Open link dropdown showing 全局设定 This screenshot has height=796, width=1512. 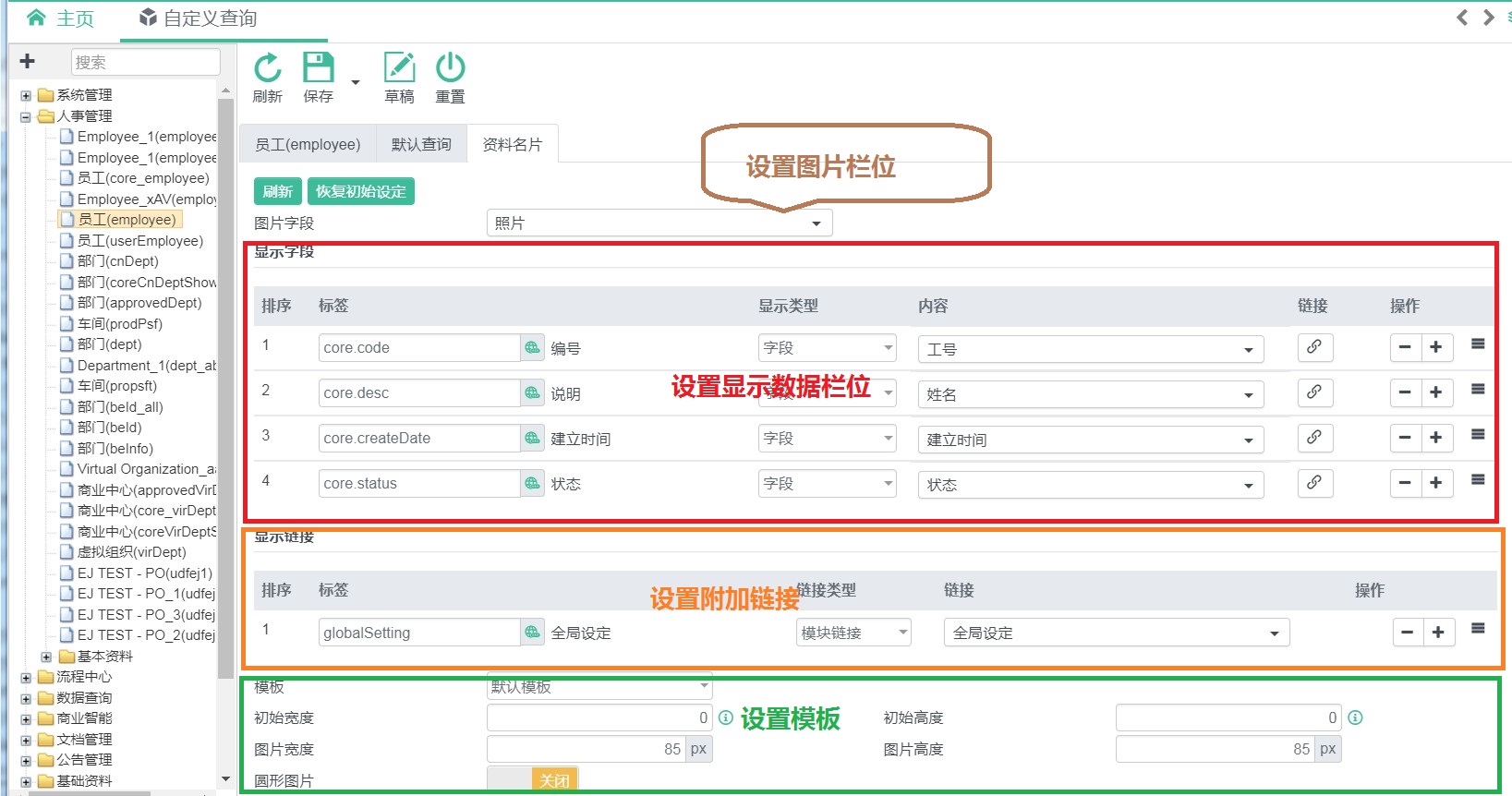1117,633
